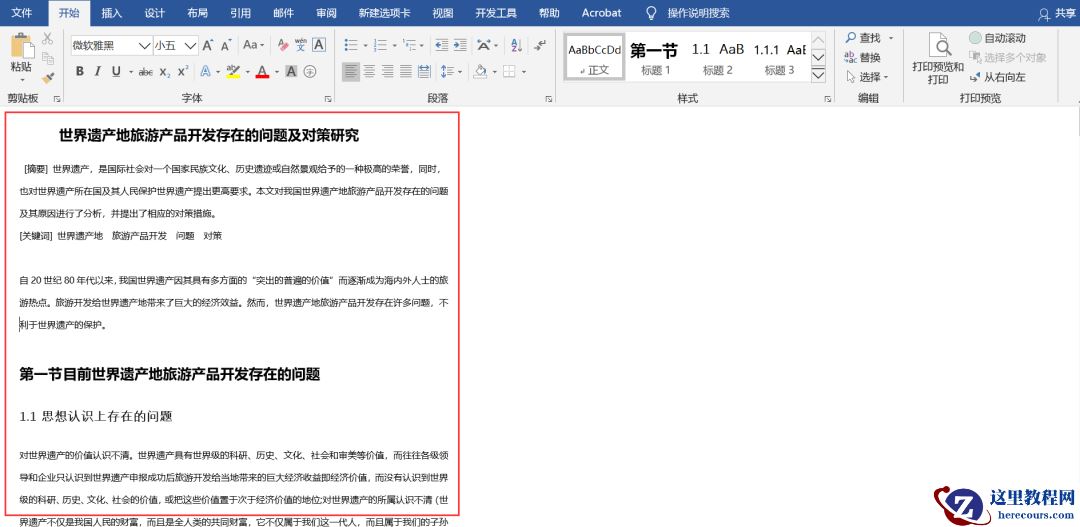Screen dimensions: 1080x527
Task: Clear formatting with the eraser icon
Action: tap(283, 45)
